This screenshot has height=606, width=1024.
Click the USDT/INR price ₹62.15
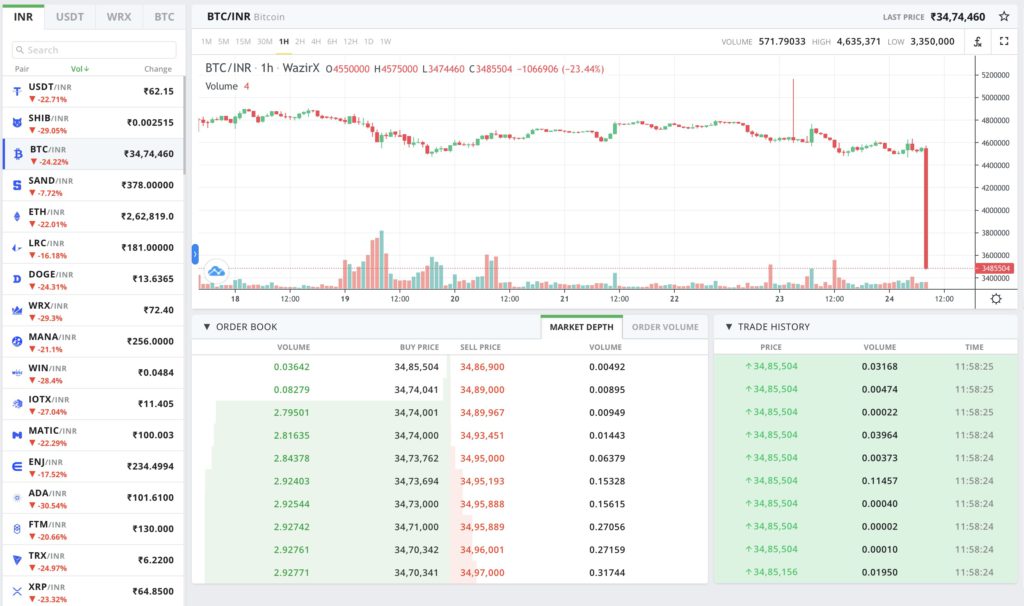coord(159,91)
